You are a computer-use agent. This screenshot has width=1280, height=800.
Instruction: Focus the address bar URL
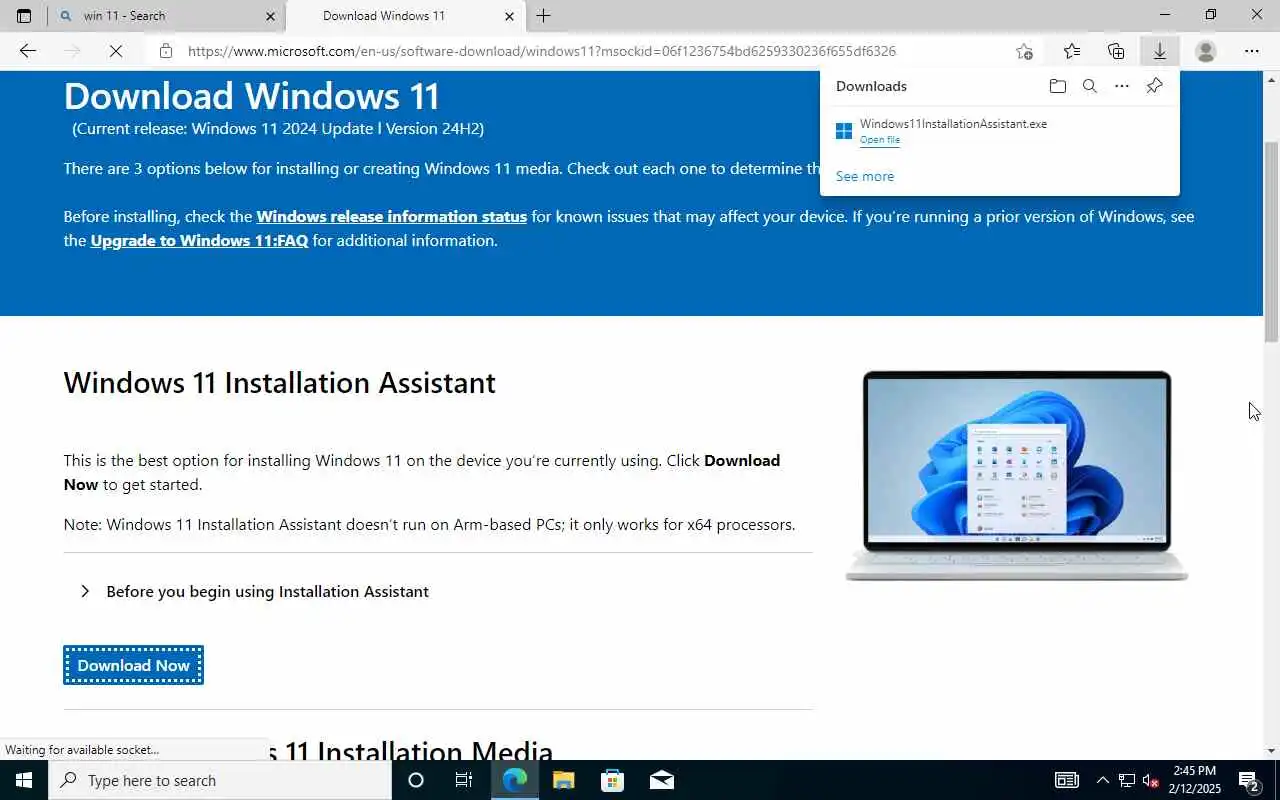(541, 51)
